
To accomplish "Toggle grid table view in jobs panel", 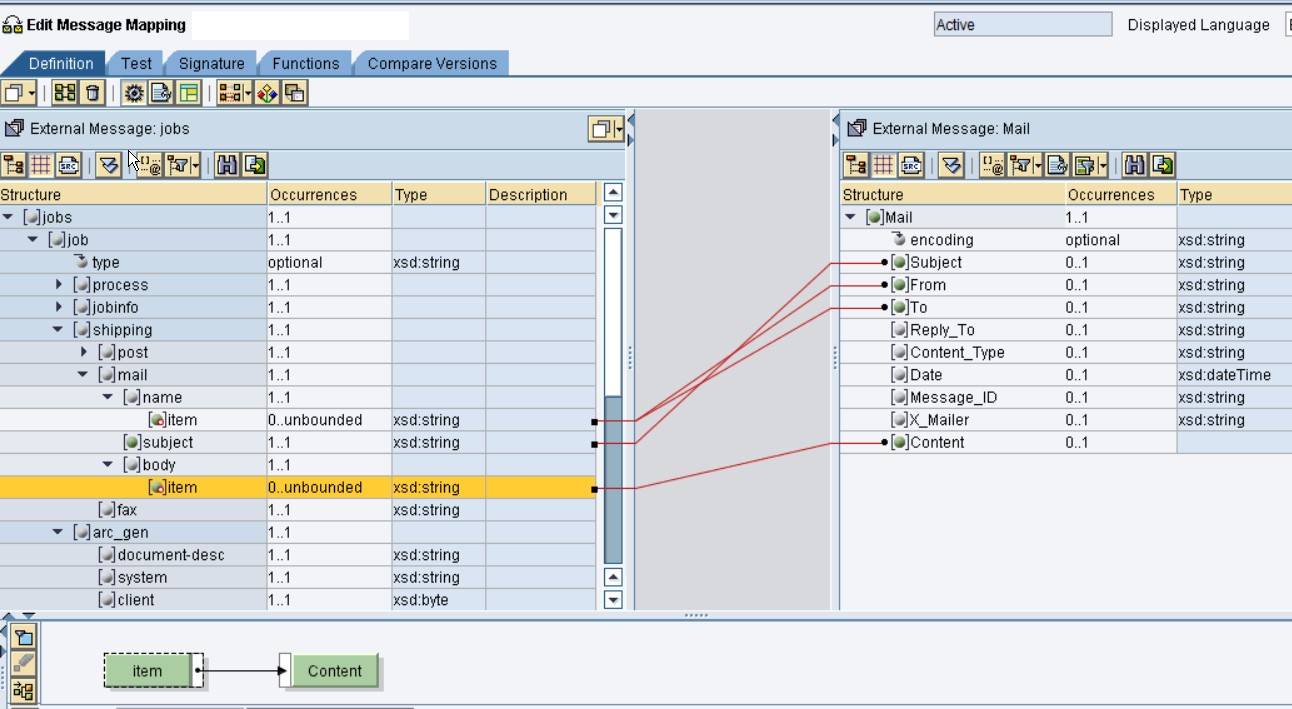I will coord(41,165).
